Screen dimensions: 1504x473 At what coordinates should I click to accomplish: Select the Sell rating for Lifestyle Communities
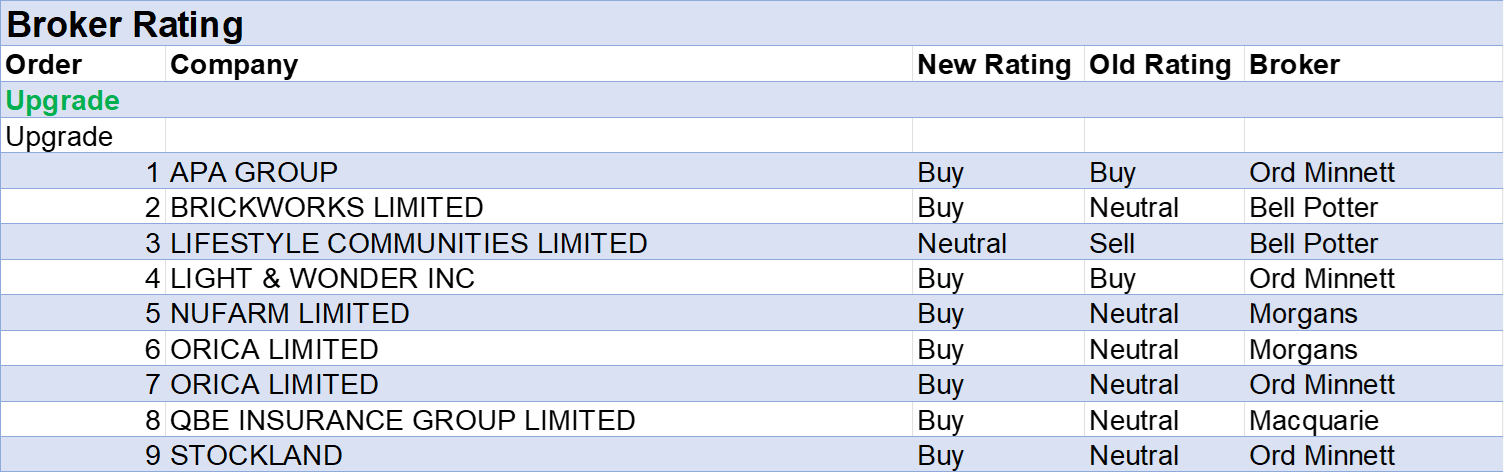pos(1112,243)
